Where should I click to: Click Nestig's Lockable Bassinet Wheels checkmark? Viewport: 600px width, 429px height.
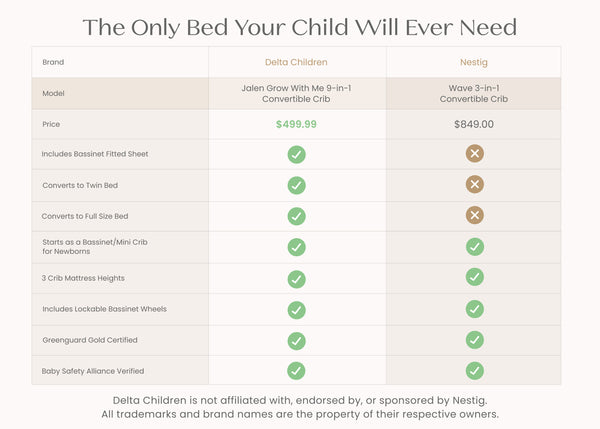pyautogui.click(x=475, y=309)
